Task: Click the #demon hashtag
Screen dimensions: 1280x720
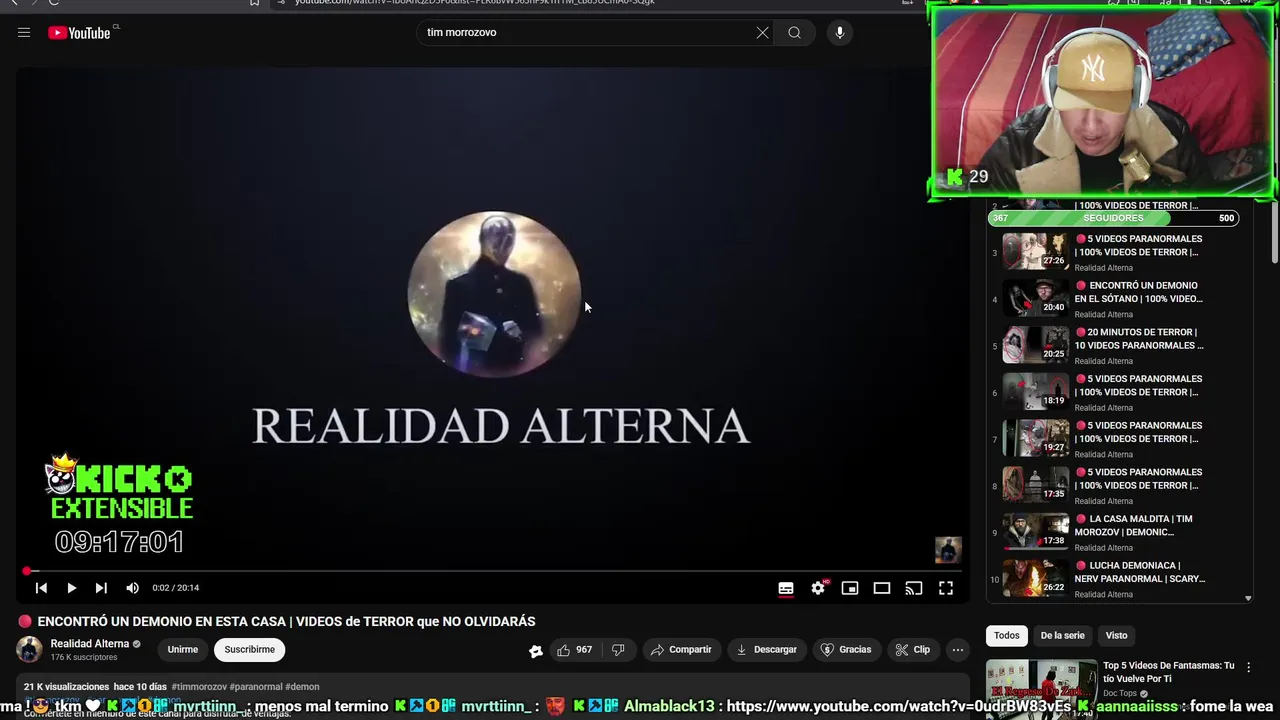Action: [302, 687]
